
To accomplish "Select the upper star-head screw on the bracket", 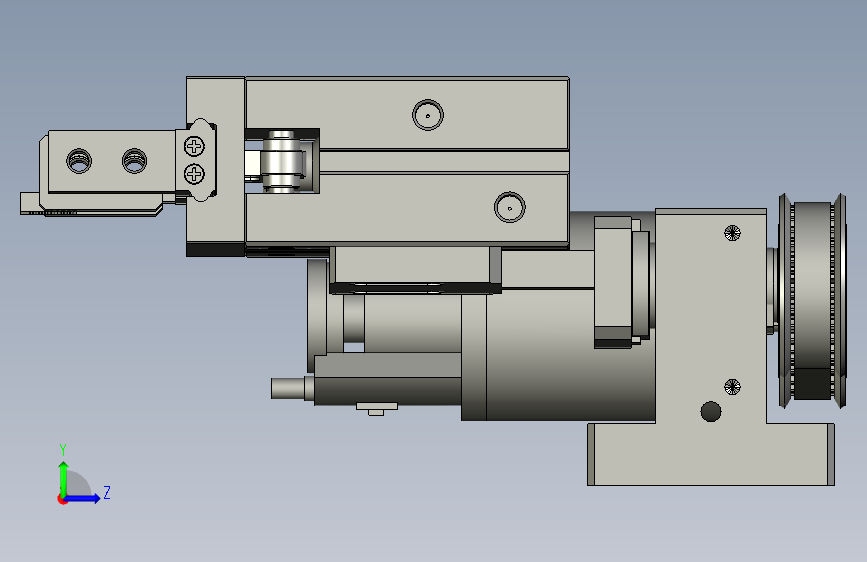I will [x=732, y=233].
